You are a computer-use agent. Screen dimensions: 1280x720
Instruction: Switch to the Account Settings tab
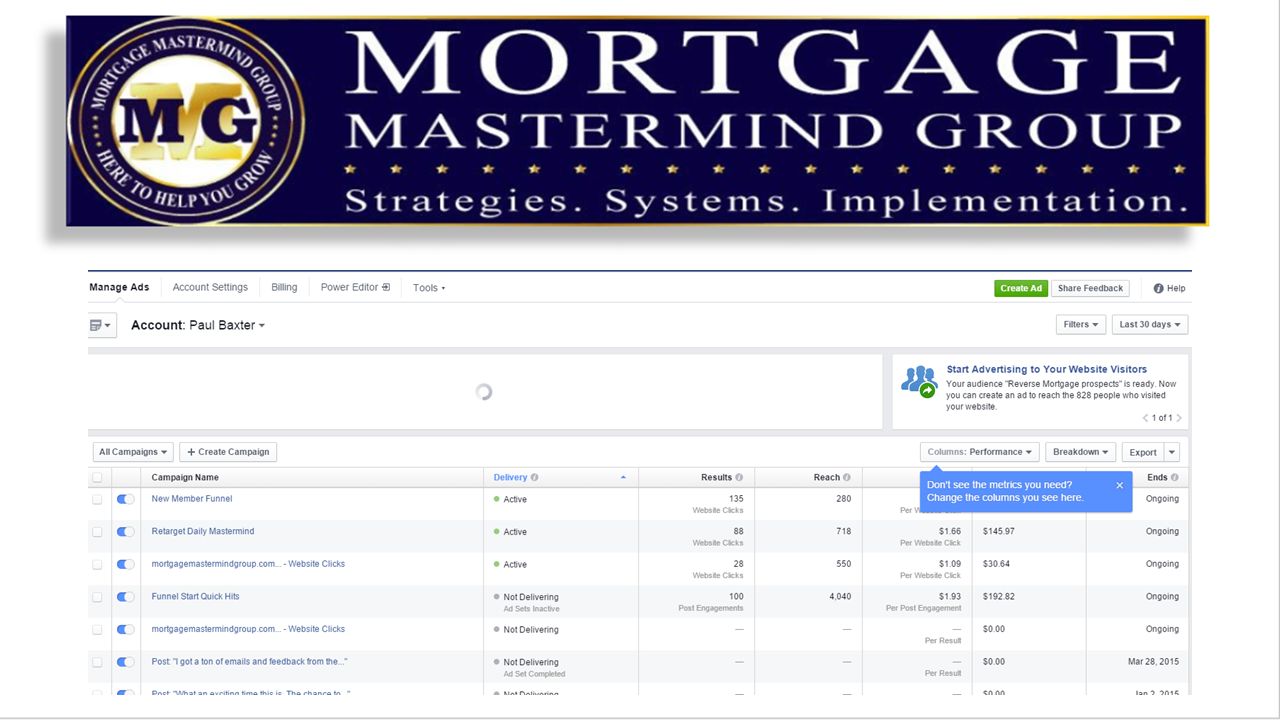coord(210,287)
